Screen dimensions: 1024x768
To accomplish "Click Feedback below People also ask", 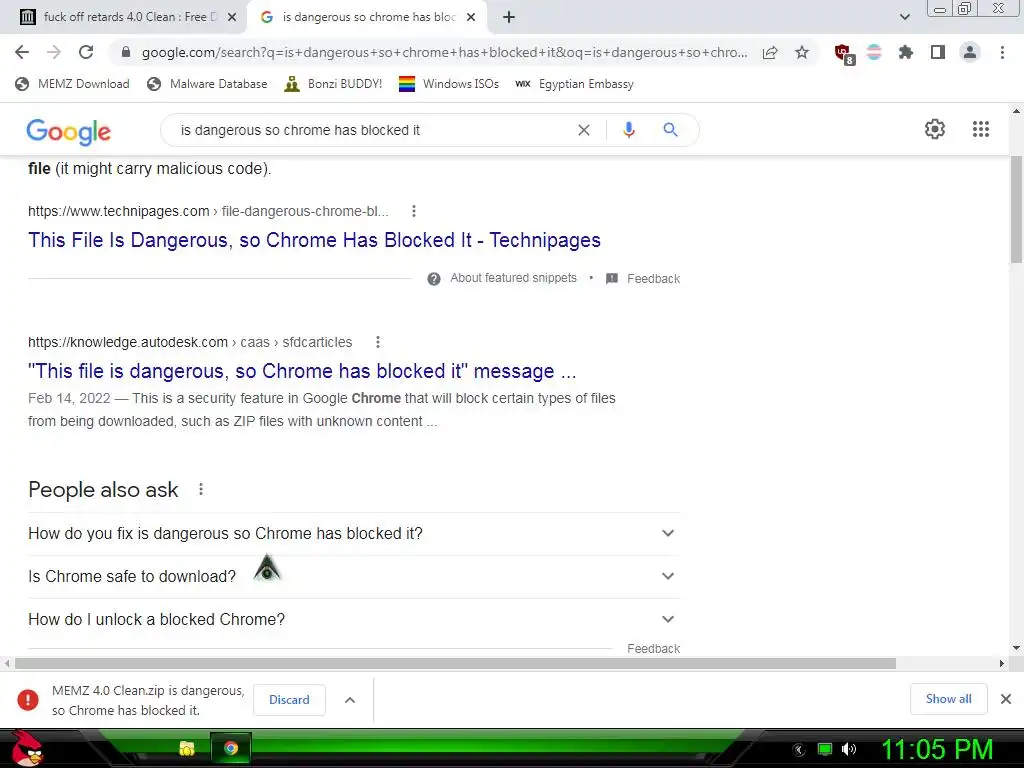I will point(654,648).
